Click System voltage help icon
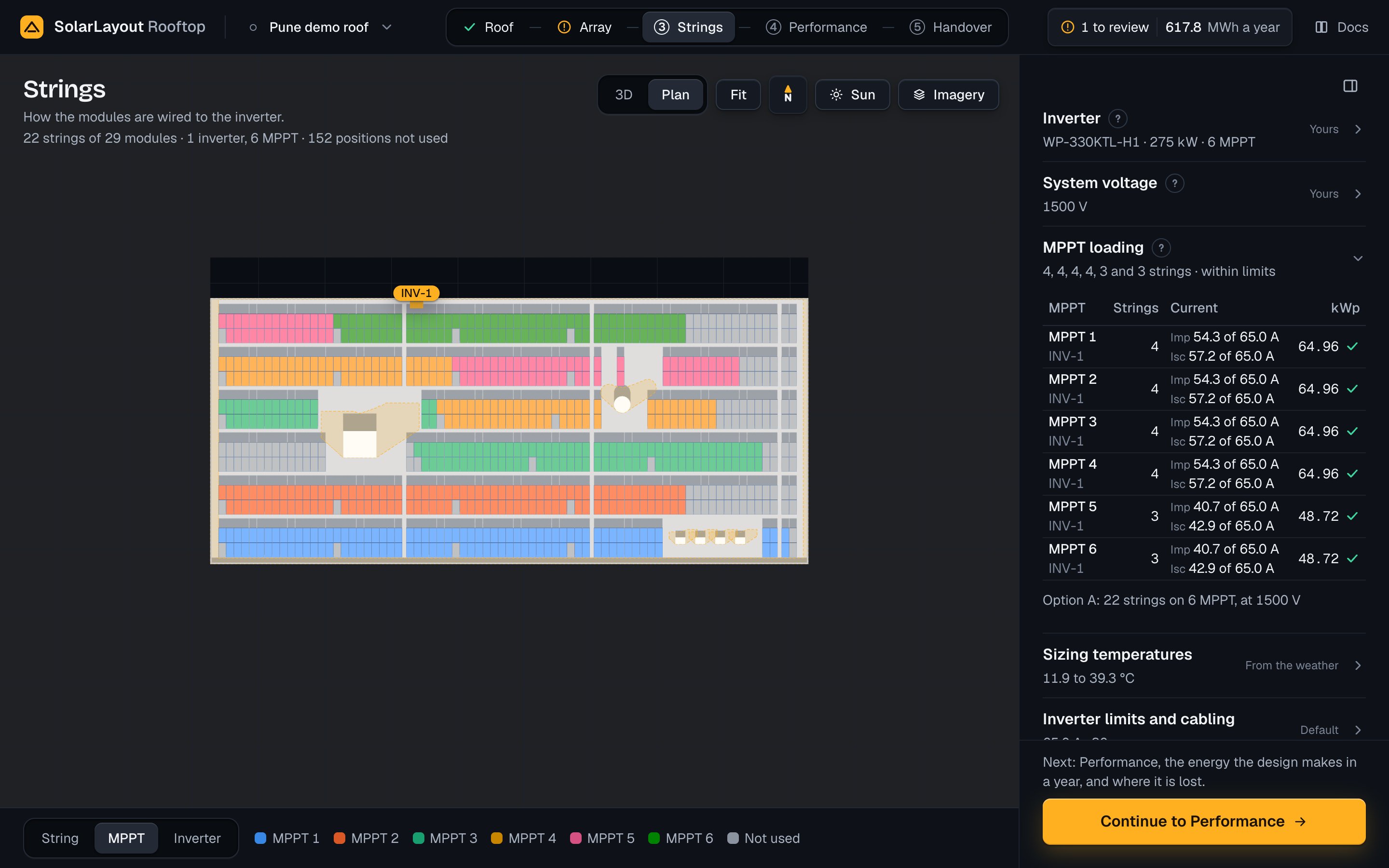Image resolution: width=1389 pixels, height=868 pixels. click(1174, 183)
